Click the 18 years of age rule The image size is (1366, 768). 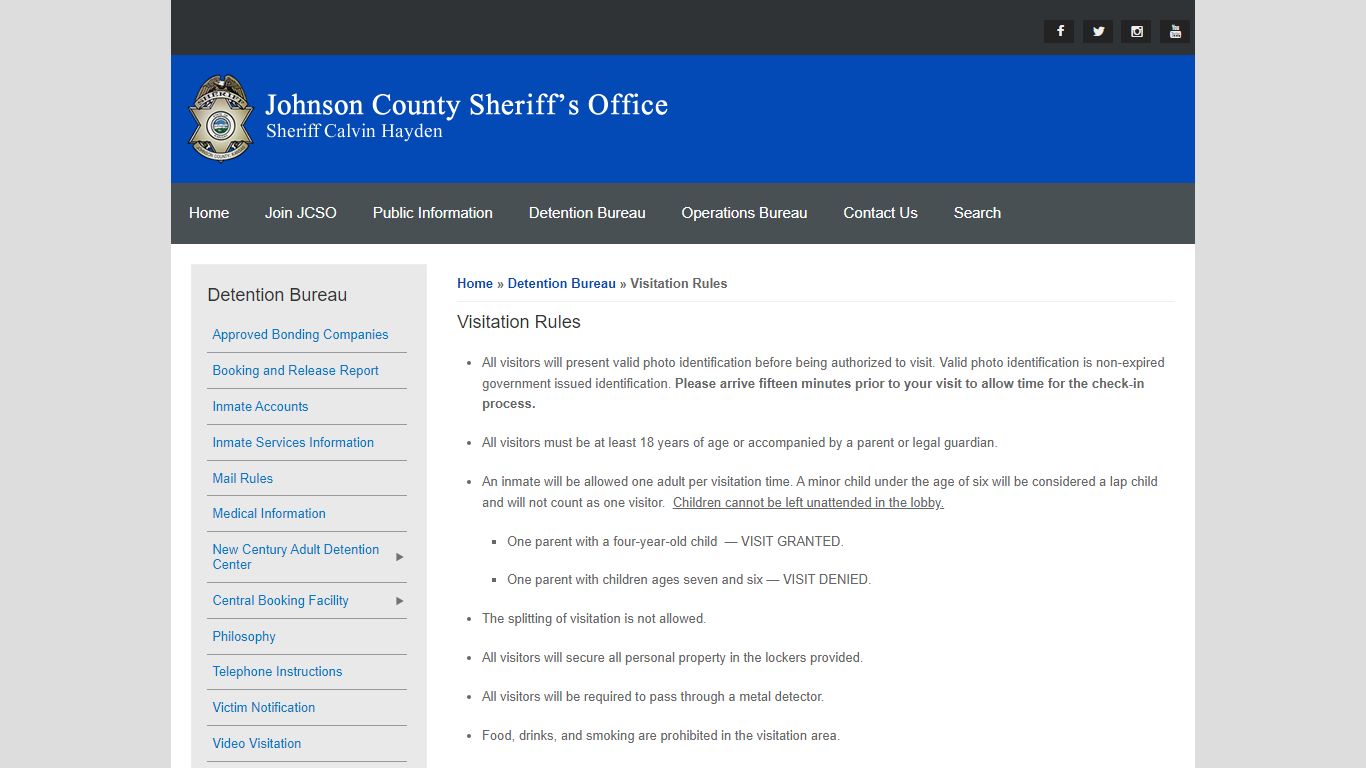(740, 442)
